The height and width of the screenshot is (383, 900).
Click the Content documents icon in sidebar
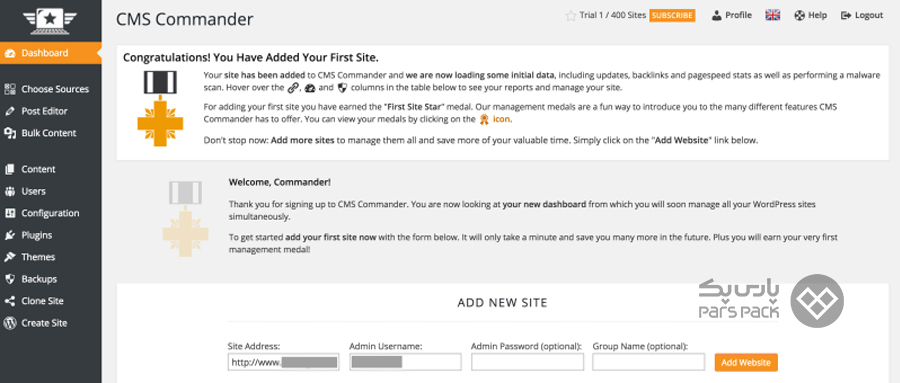(x=10, y=169)
